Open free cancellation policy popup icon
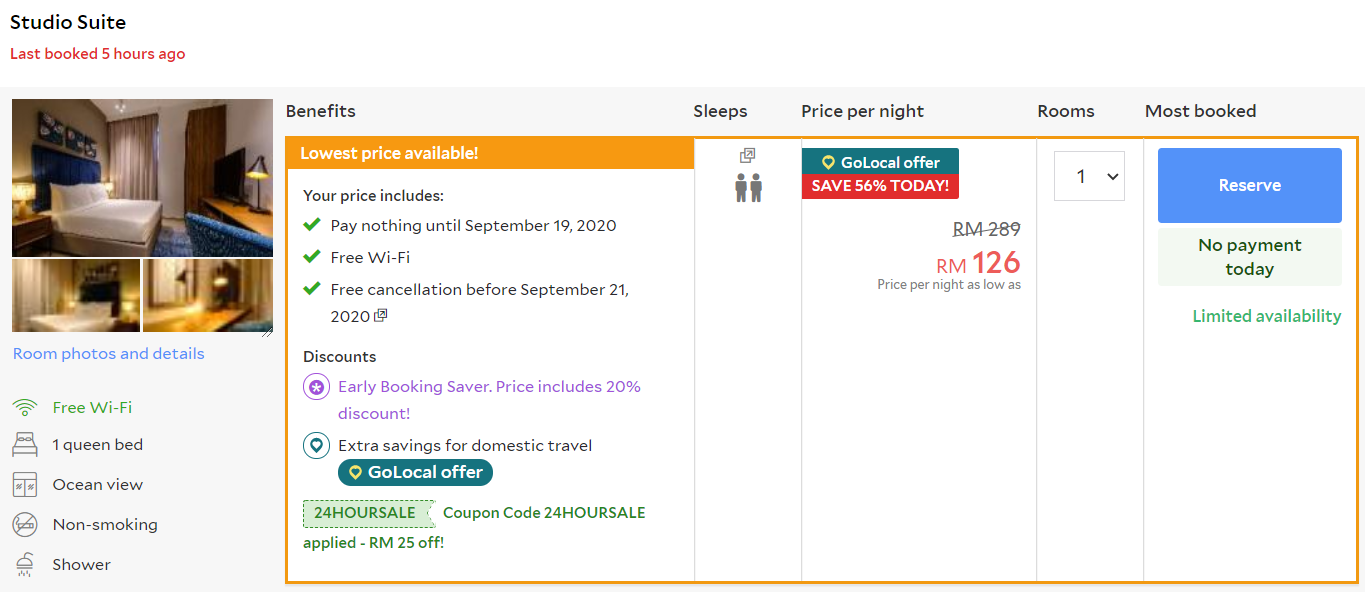 (x=380, y=316)
